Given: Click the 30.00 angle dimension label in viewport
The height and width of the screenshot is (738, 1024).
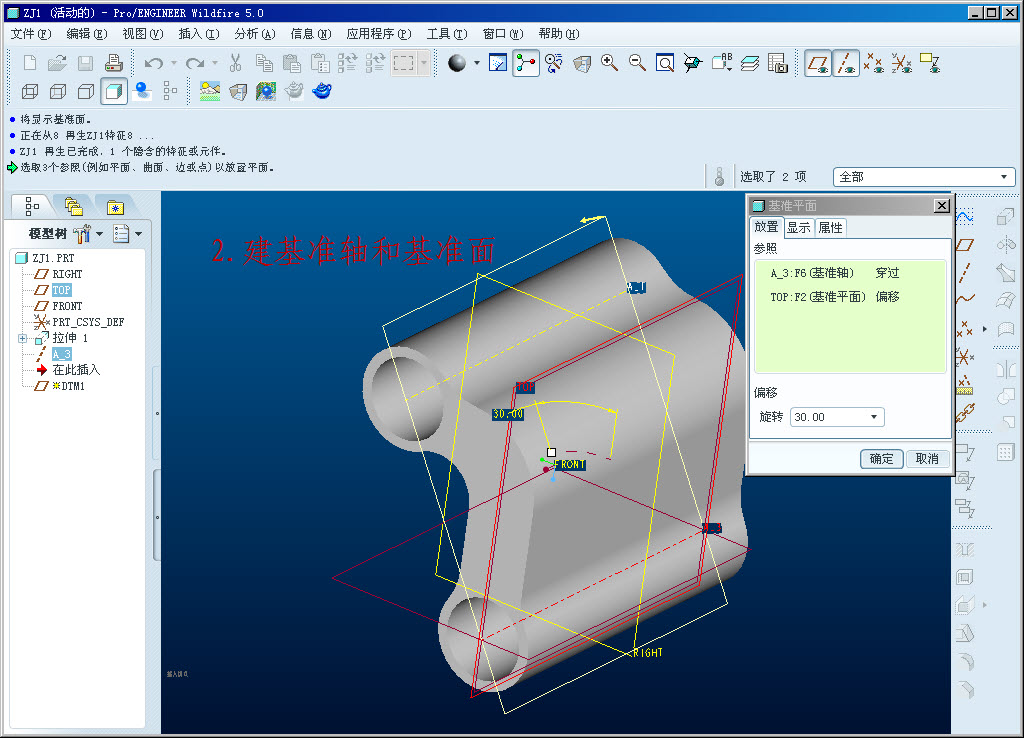Looking at the screenshot, I should click(x=508, y=414).
